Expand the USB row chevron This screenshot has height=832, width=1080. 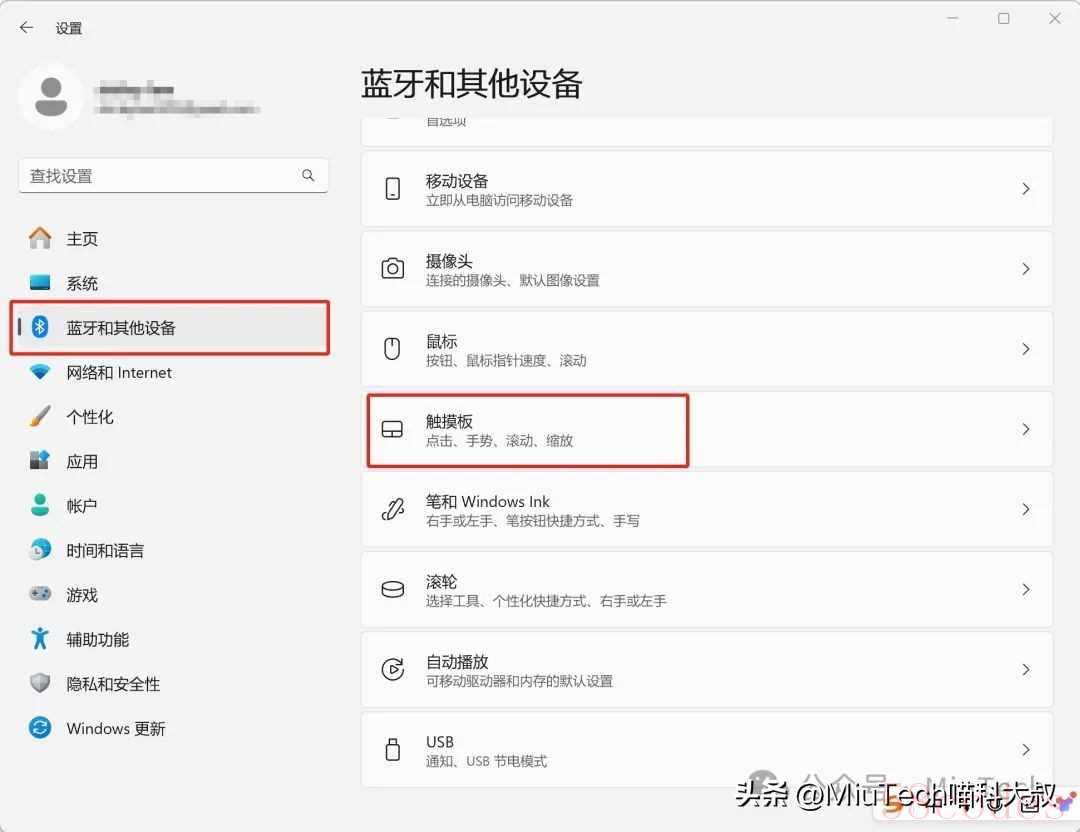(x=1026, y=749)
